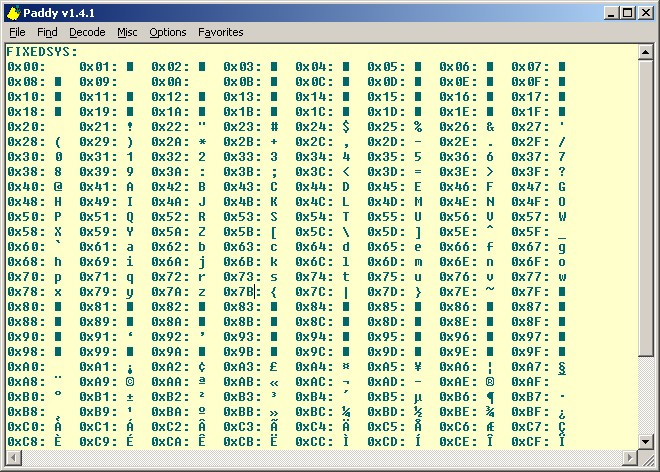
Task: Click the FIXEDSYS: heading text
Action: pos(42,52)
